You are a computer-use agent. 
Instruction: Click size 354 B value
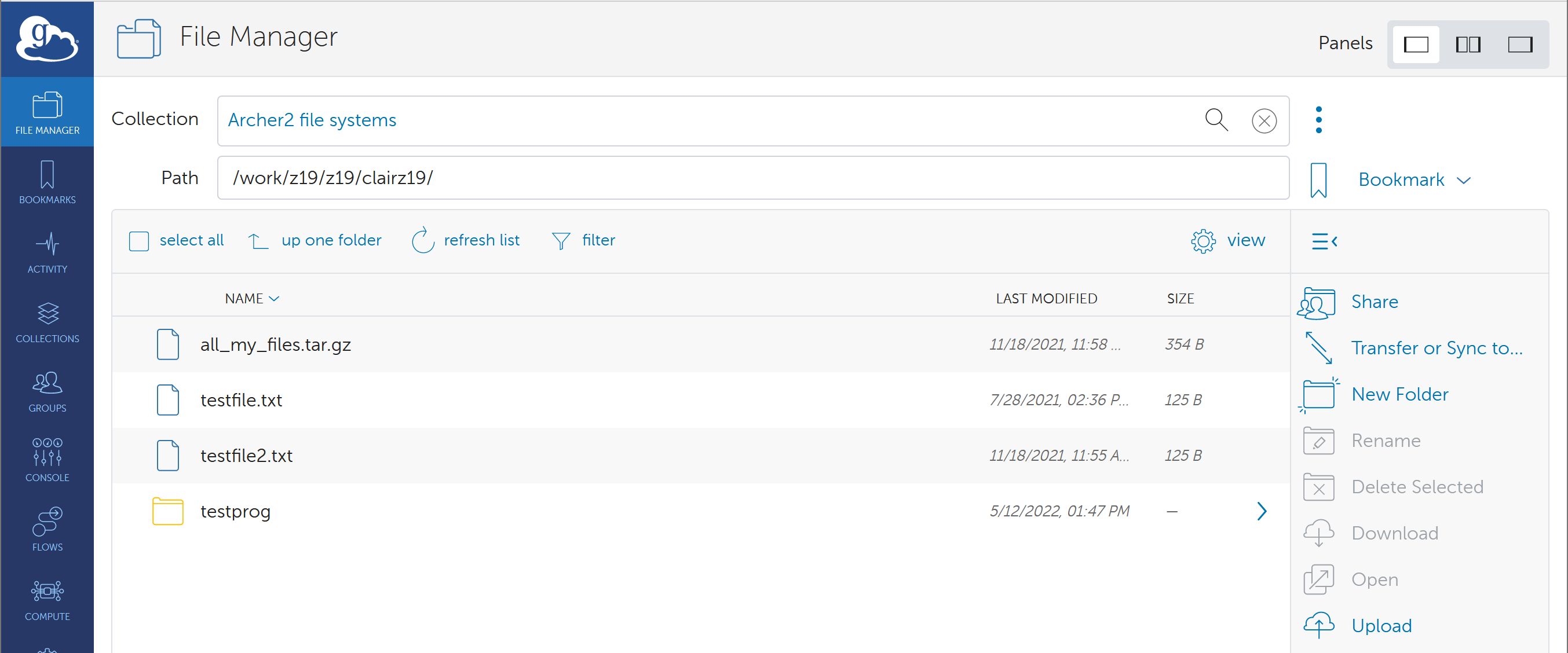(x=1184, y=344)
